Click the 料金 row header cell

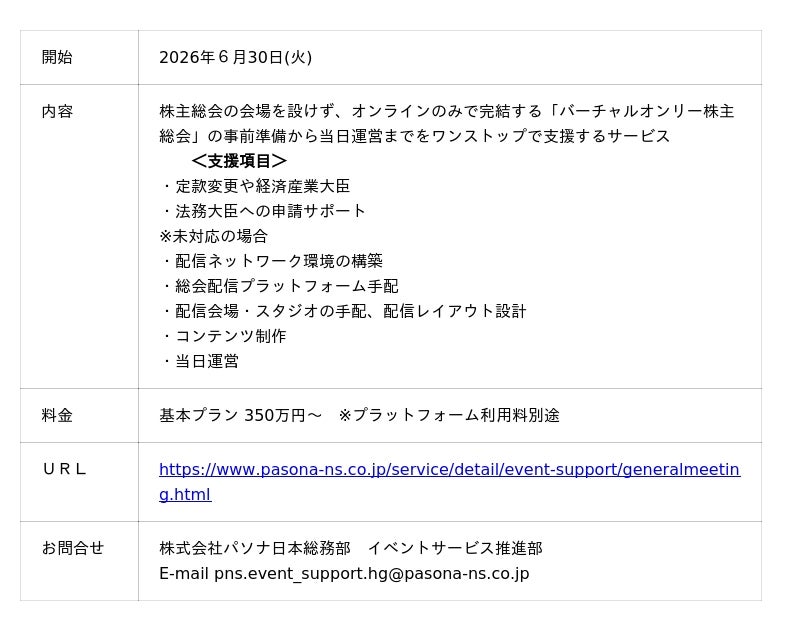79,415
